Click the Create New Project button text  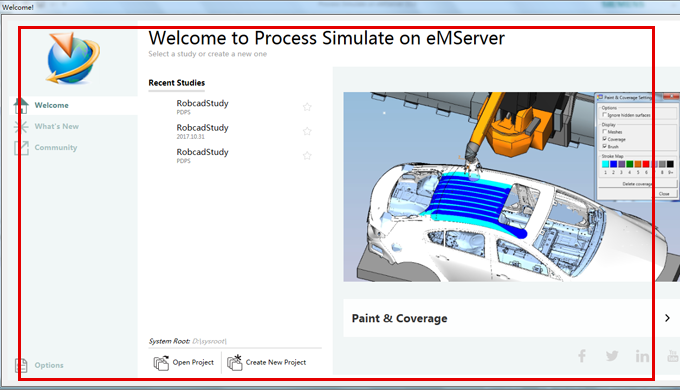276,362
